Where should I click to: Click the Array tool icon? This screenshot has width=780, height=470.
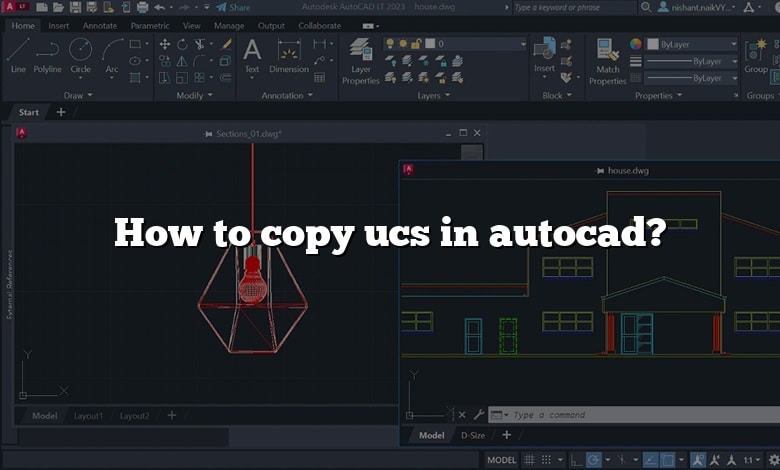(x=199, y=78)
